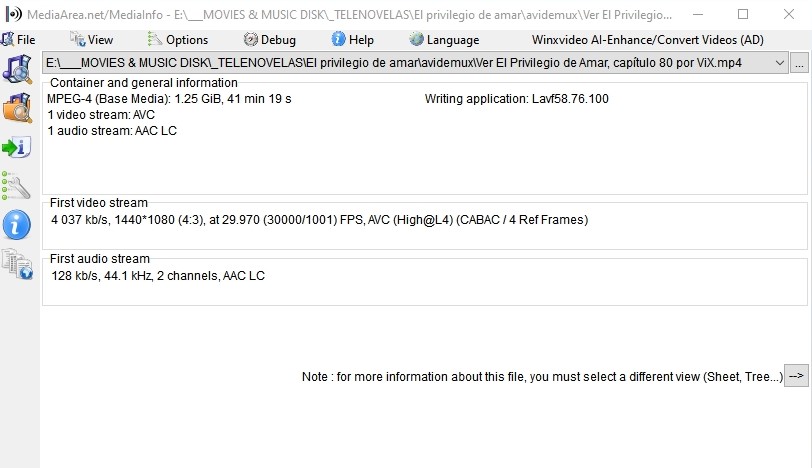Open Preferences via the wrench sidebar icon
812x468 pixels.
click(x=18, y=185)
